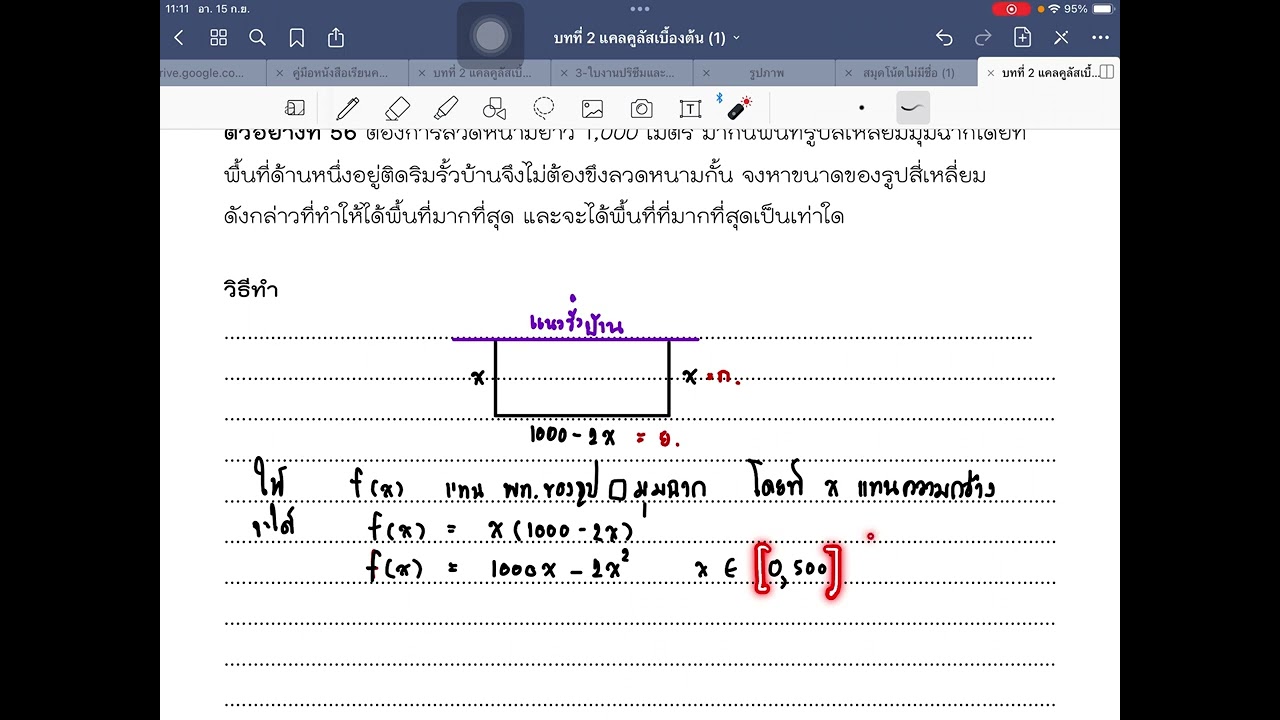Tap the handwritten 1000 - 2x label
Image resolution: width=1280 pixels, height=720 pixels.
[572, 435]
